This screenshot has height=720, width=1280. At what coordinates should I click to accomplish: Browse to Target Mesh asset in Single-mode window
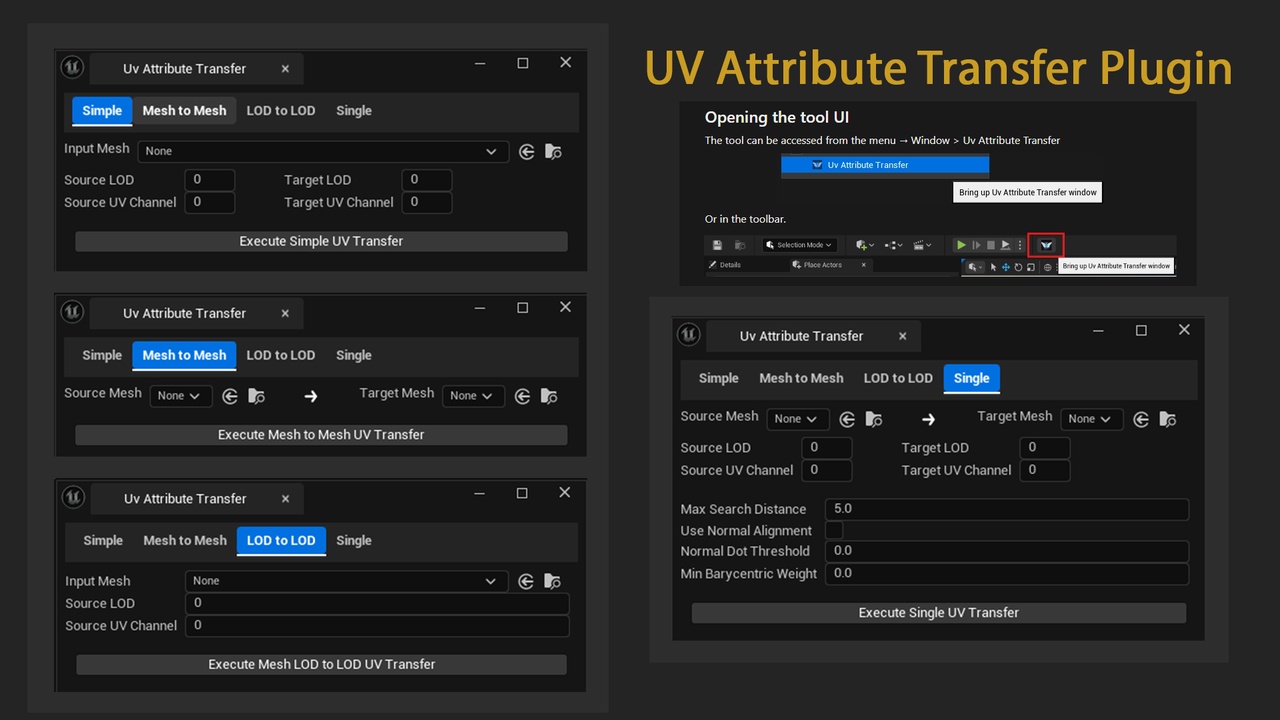pyautogui.click(x=1168, y=419)
